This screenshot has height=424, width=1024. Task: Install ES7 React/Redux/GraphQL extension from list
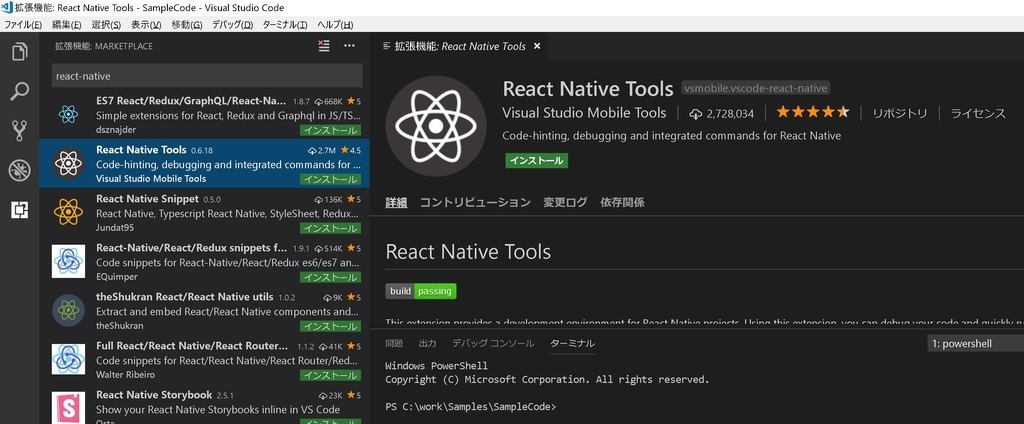click(330, 131)
